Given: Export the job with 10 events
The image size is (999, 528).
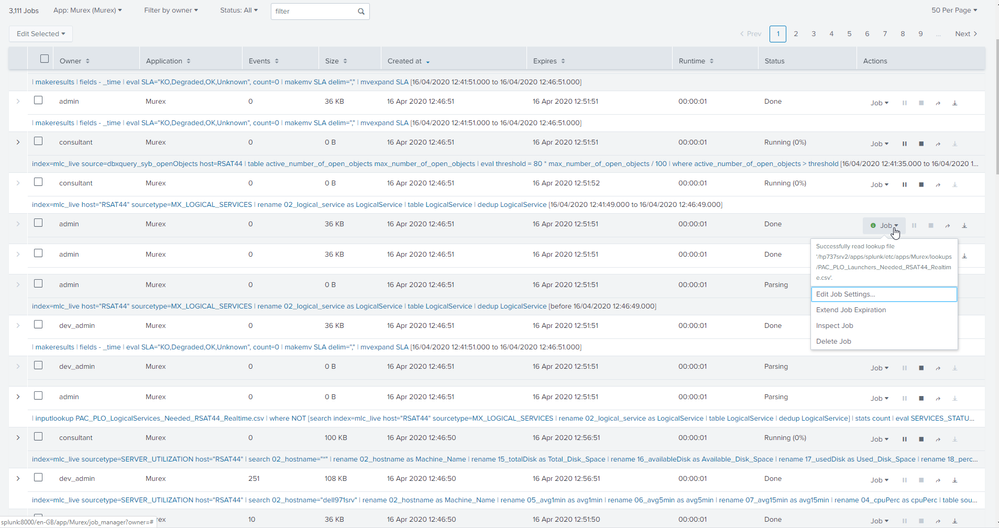Looking at the screenshot, I should pyautogui.click(x=954, y=521).
